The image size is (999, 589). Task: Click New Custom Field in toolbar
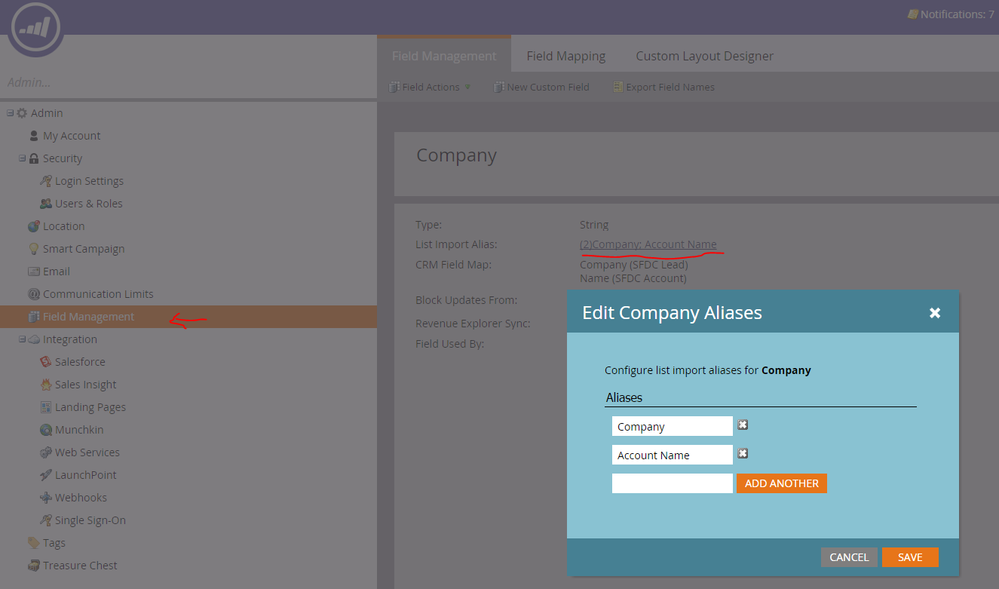(x=542, y=87)
